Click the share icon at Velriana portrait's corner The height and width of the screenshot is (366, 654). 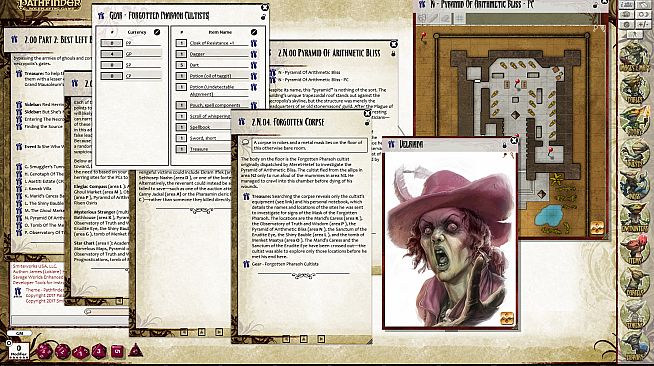pyautogui.click(x=507, y=318)
